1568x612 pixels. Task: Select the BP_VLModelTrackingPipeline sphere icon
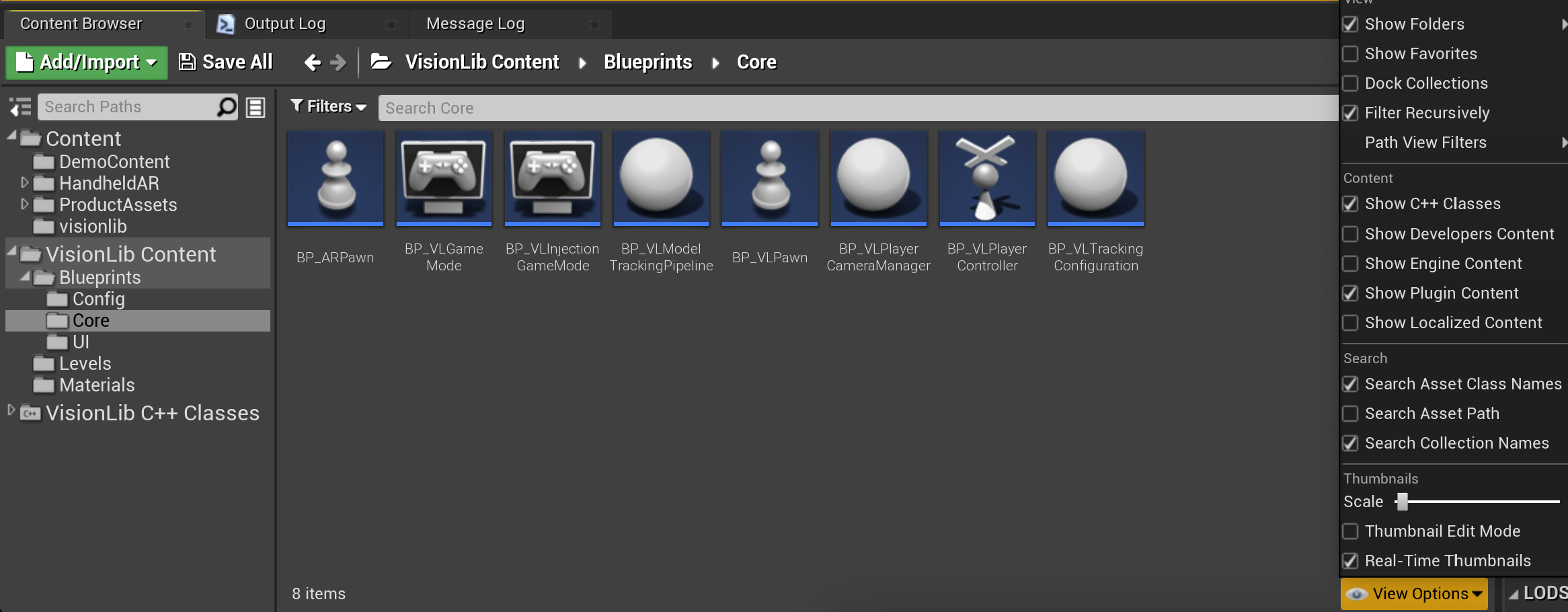click(x=661, y=178)
